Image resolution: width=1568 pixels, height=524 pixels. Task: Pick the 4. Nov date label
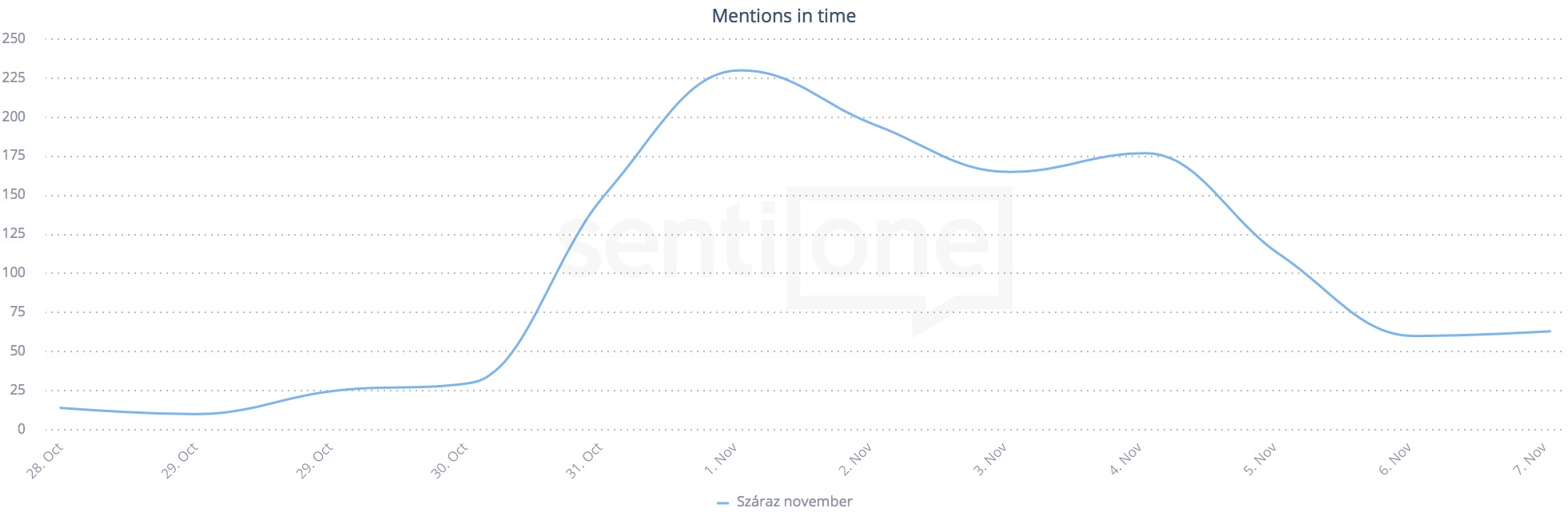pos(1125,459)
